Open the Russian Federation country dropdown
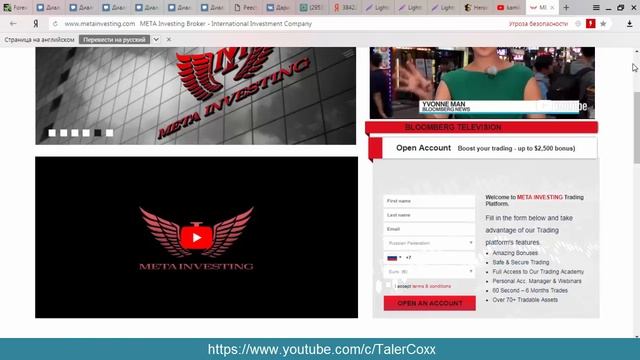This screenshot has width=640, height=360. (x=429, y=243)
